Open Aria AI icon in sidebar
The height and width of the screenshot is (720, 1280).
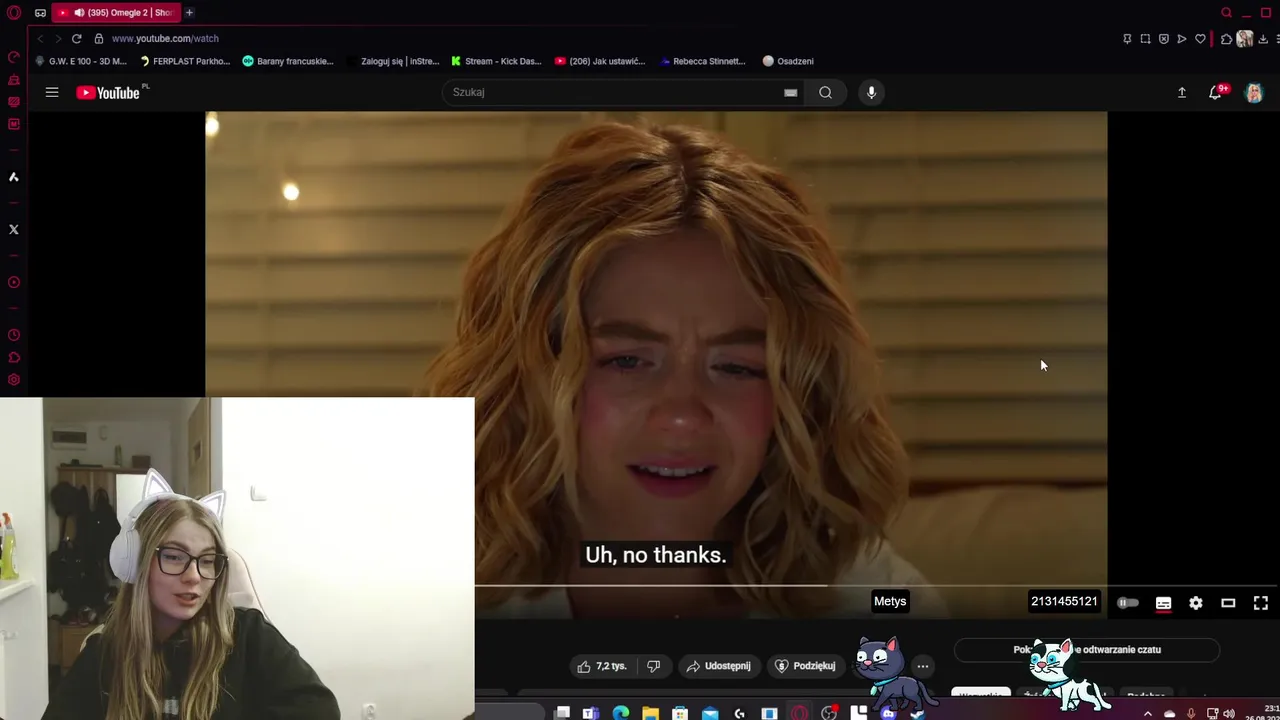[x=14, y=177]
